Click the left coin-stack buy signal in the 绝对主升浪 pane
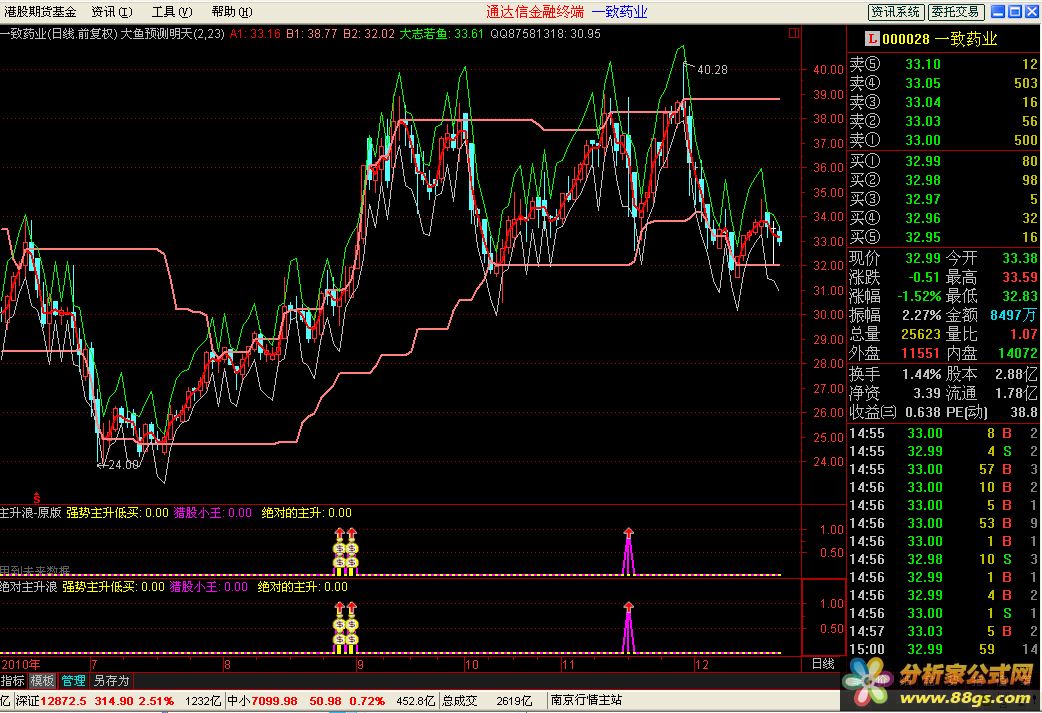 tap(340, 627)
